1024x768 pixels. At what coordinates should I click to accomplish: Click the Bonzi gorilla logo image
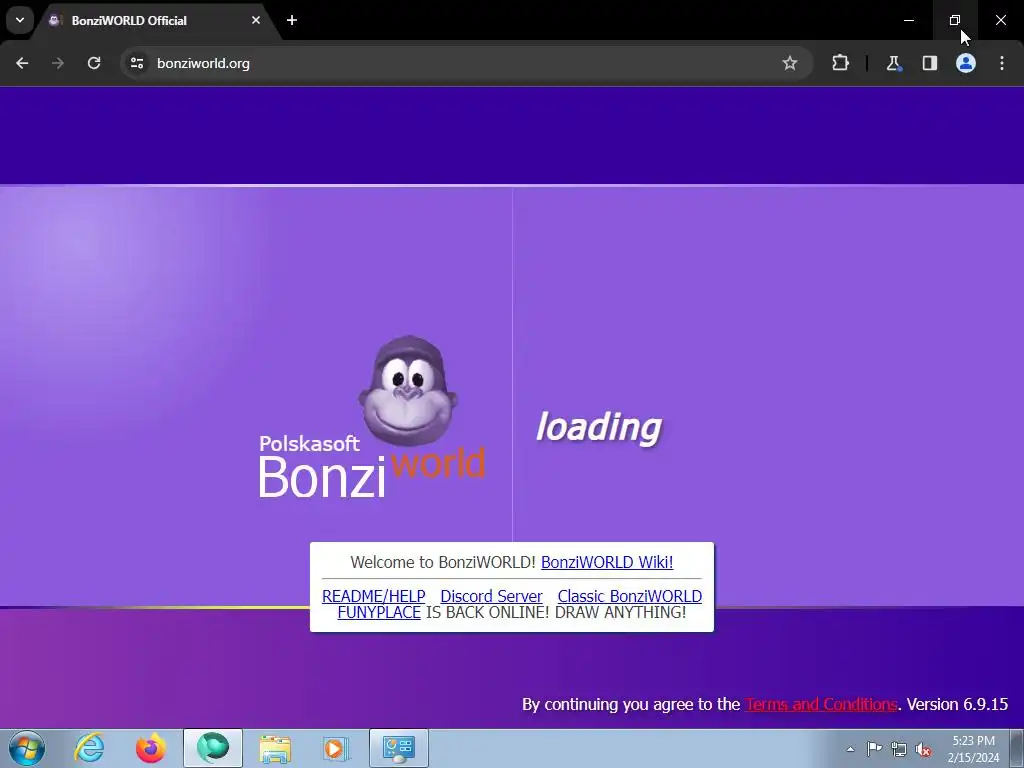408,391
